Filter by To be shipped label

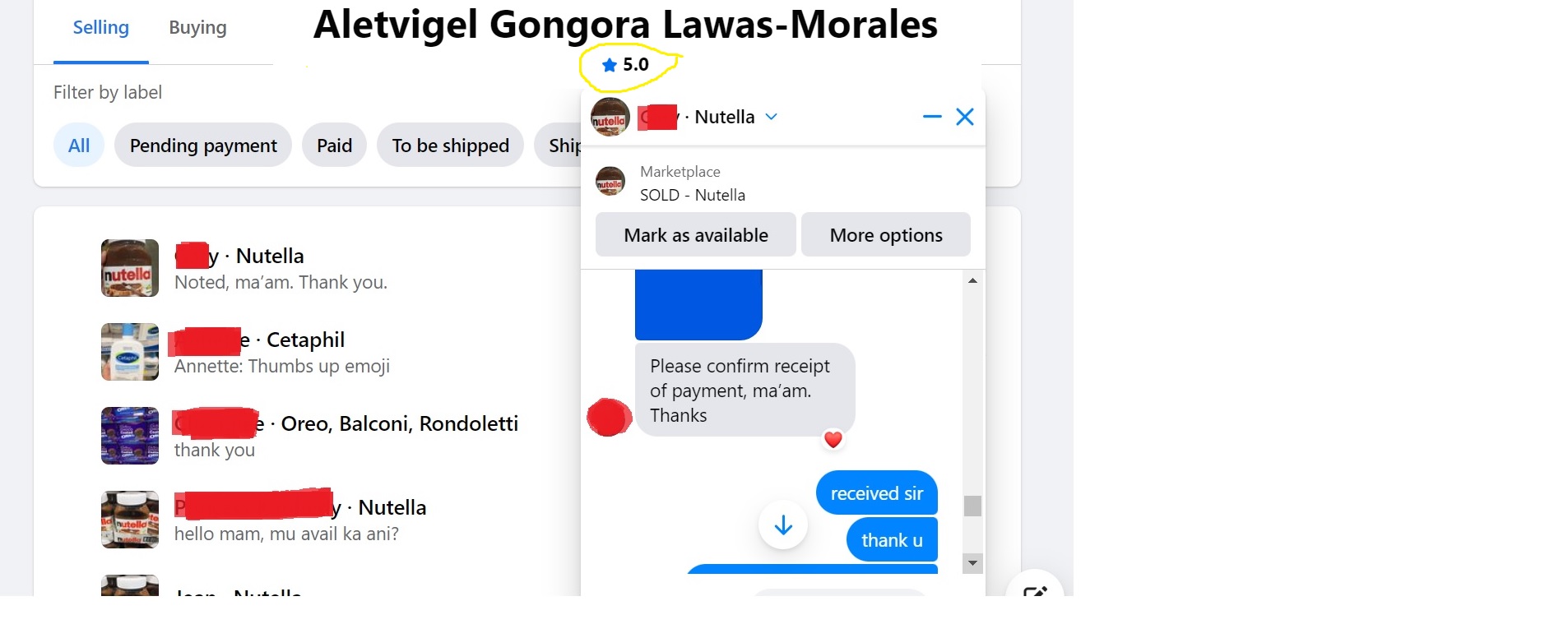point(450,146)
